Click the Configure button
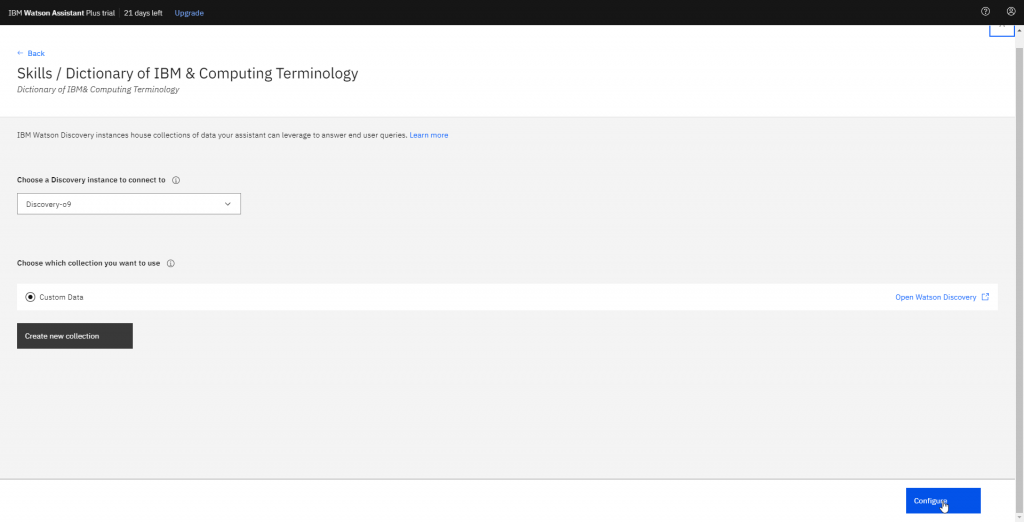The width and height of the screenshot is (1024, 522). [x=943, y=500]
